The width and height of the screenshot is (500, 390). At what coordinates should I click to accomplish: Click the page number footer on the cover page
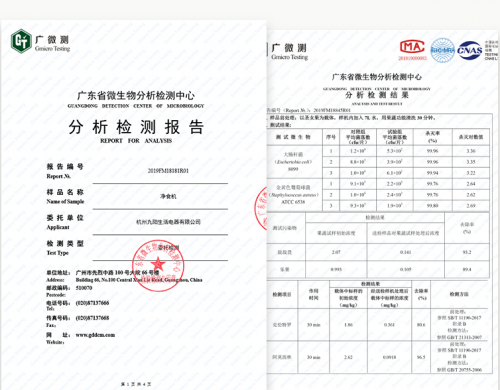(x=136, y=384)
